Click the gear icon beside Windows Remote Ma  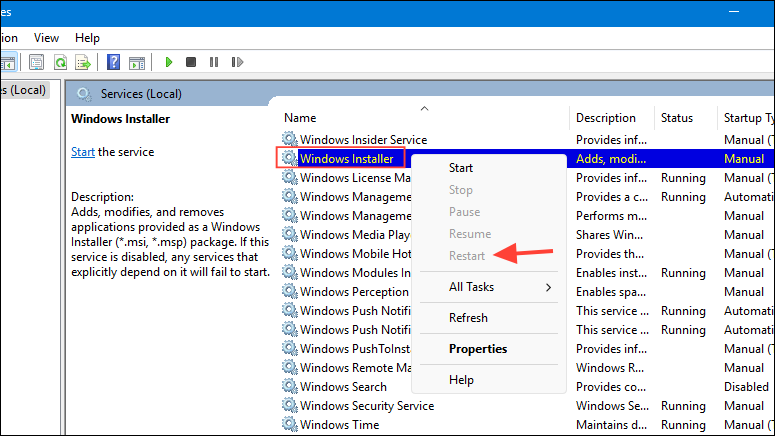coord(290,367)
